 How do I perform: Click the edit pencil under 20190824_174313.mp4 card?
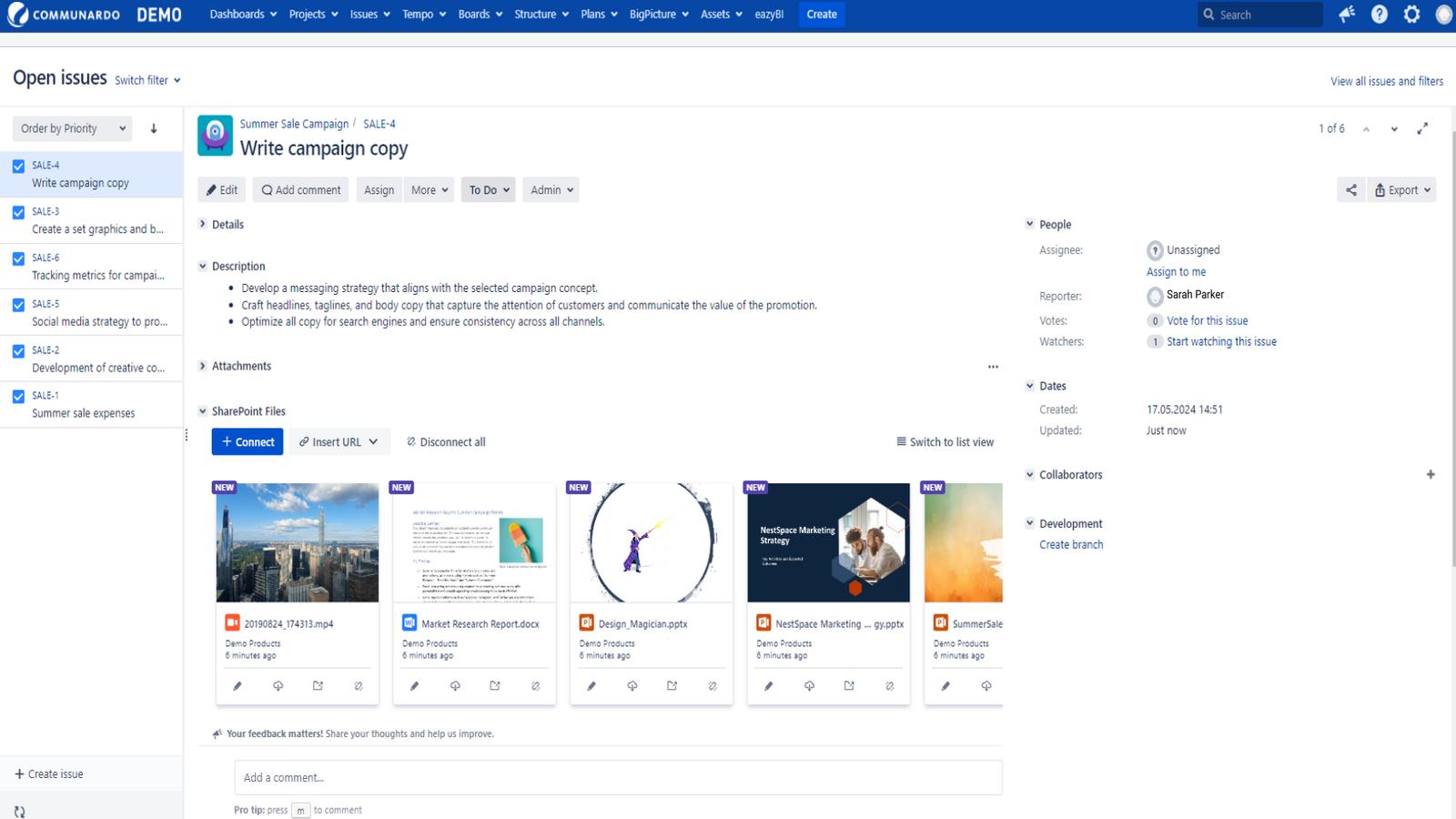238,686
